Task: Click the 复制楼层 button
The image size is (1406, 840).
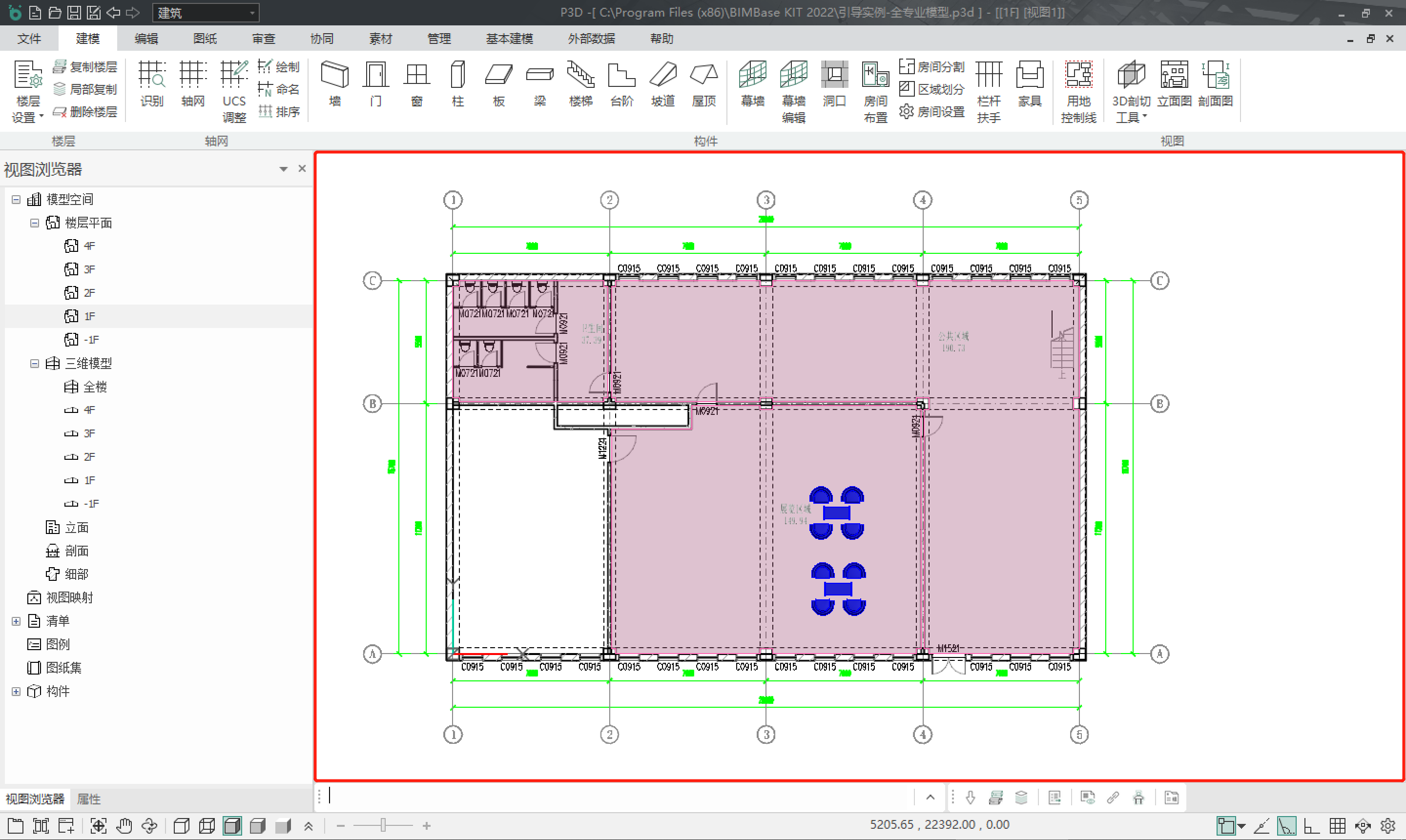Action: (85, 67)
